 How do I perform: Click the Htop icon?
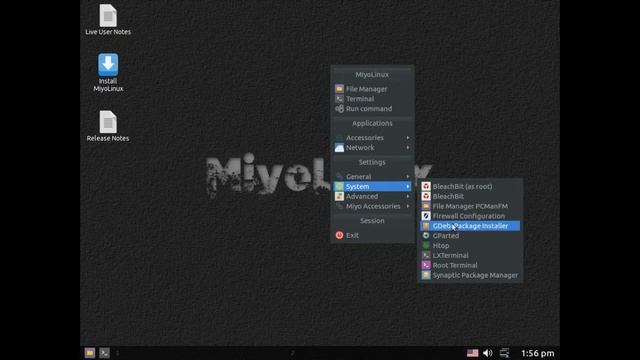[426, 245]
